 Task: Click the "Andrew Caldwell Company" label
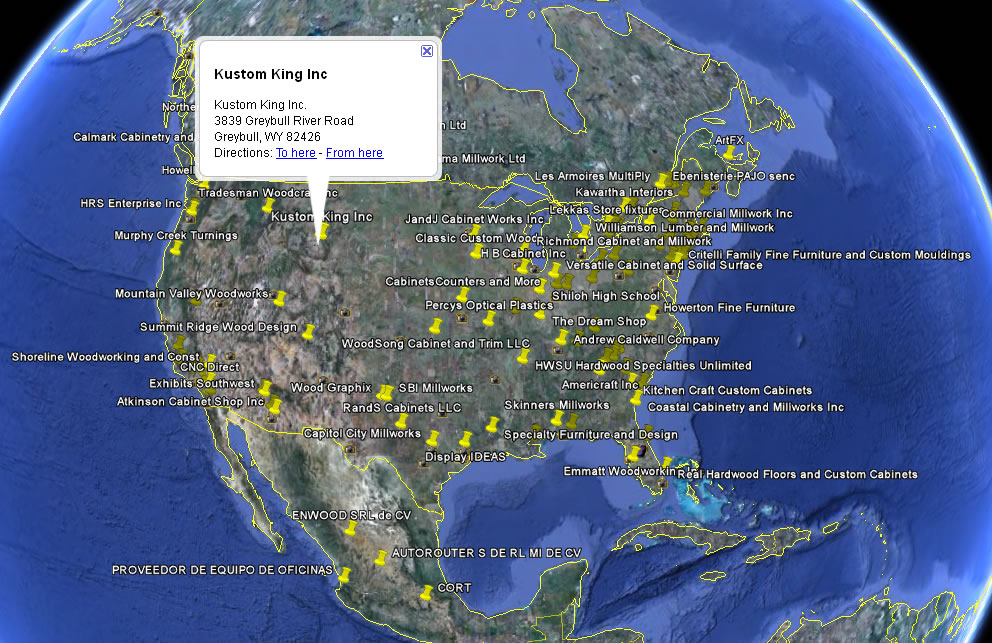[x=647, y=340]
